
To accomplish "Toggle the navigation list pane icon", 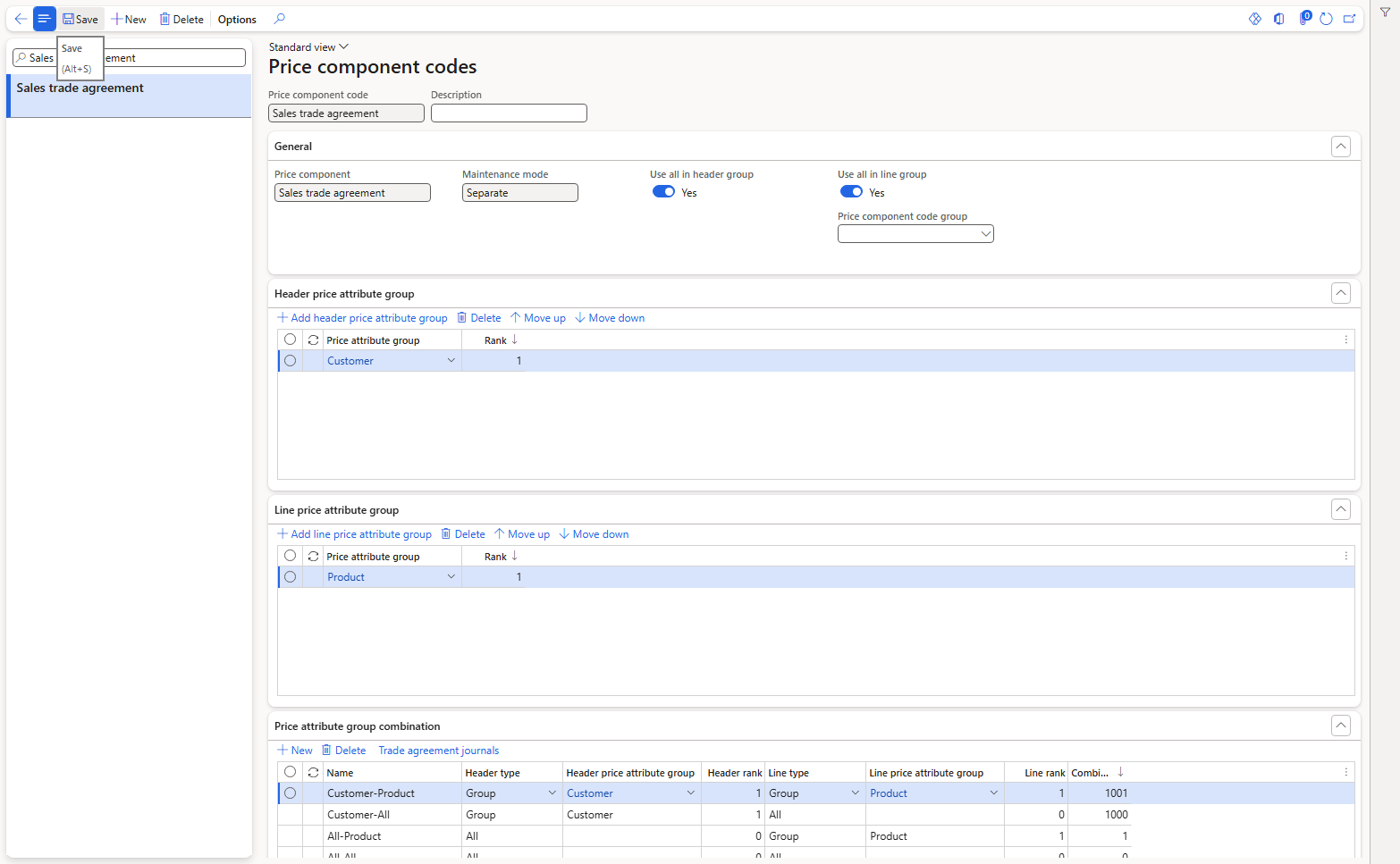I will pos(44,19).
